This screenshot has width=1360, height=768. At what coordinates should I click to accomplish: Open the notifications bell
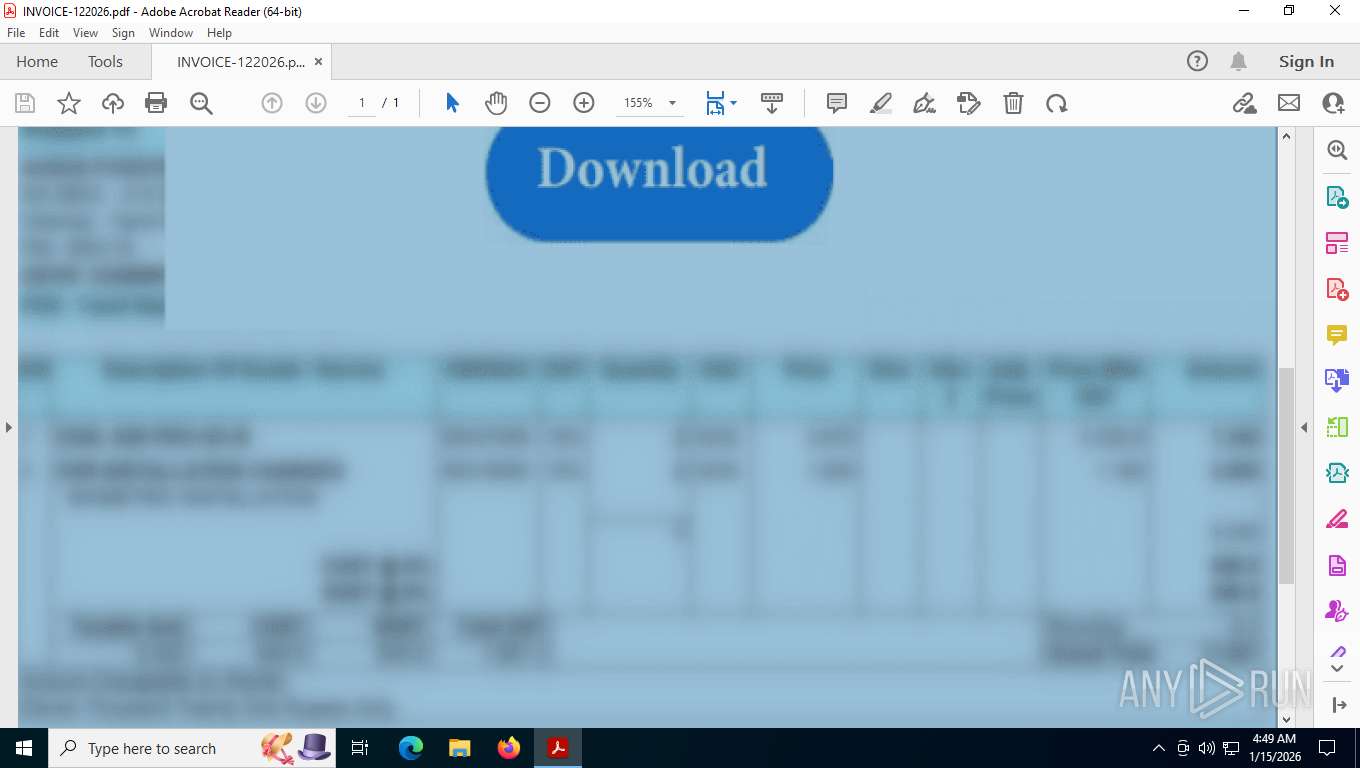[x=1238, y=61]
